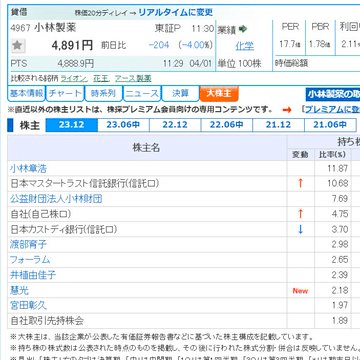
Task: Open shareholder 井植由佳子 link
Action: 33,275
